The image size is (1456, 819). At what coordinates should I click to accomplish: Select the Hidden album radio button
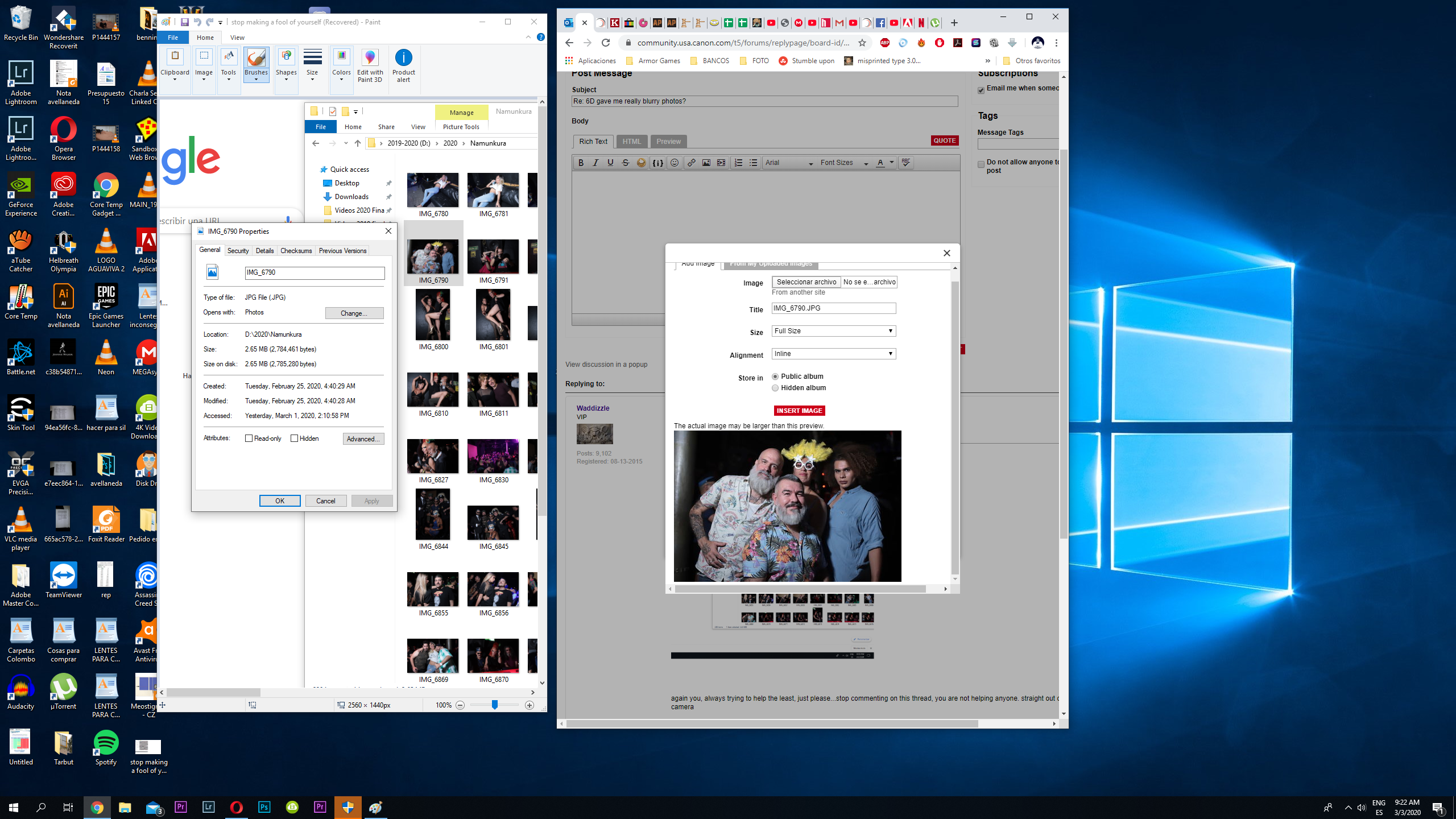(x=775, y=388)
